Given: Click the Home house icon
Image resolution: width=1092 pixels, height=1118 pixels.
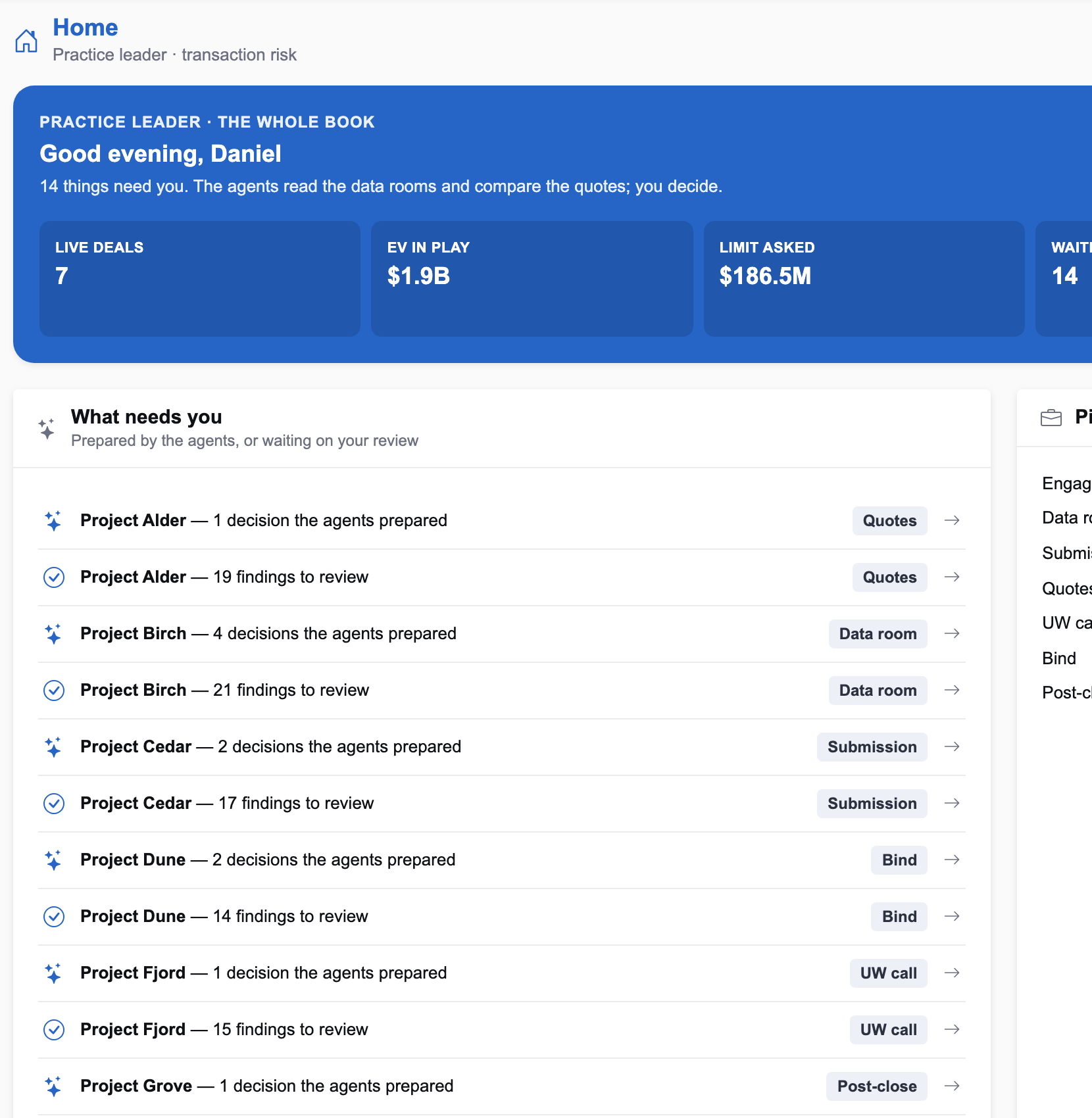Looking at the screenshot, I should pos(26,41).
